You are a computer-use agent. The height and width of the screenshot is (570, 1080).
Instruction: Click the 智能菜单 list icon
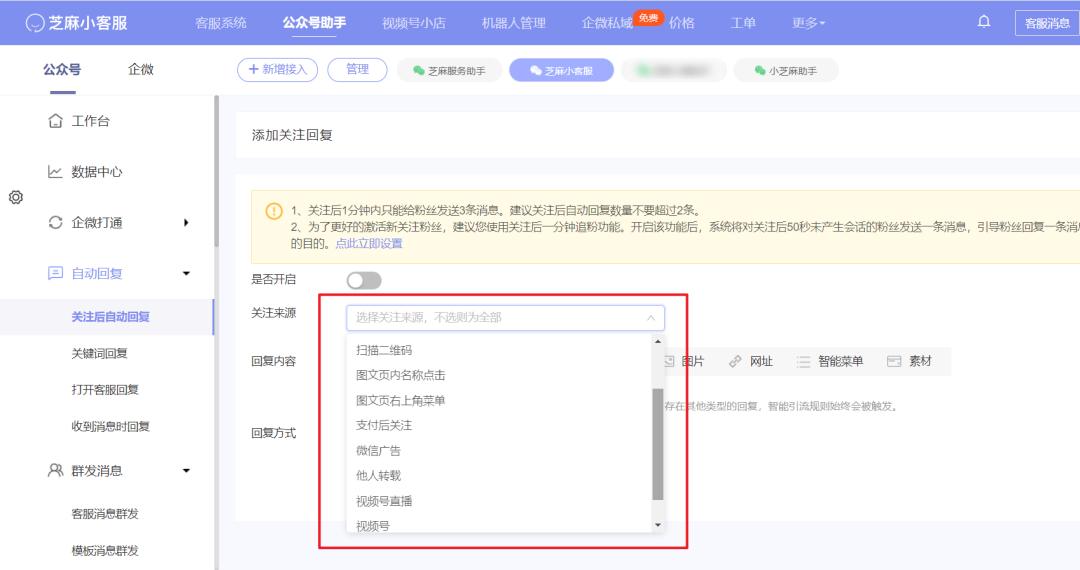pyautogui.click(x=803, y=361)
